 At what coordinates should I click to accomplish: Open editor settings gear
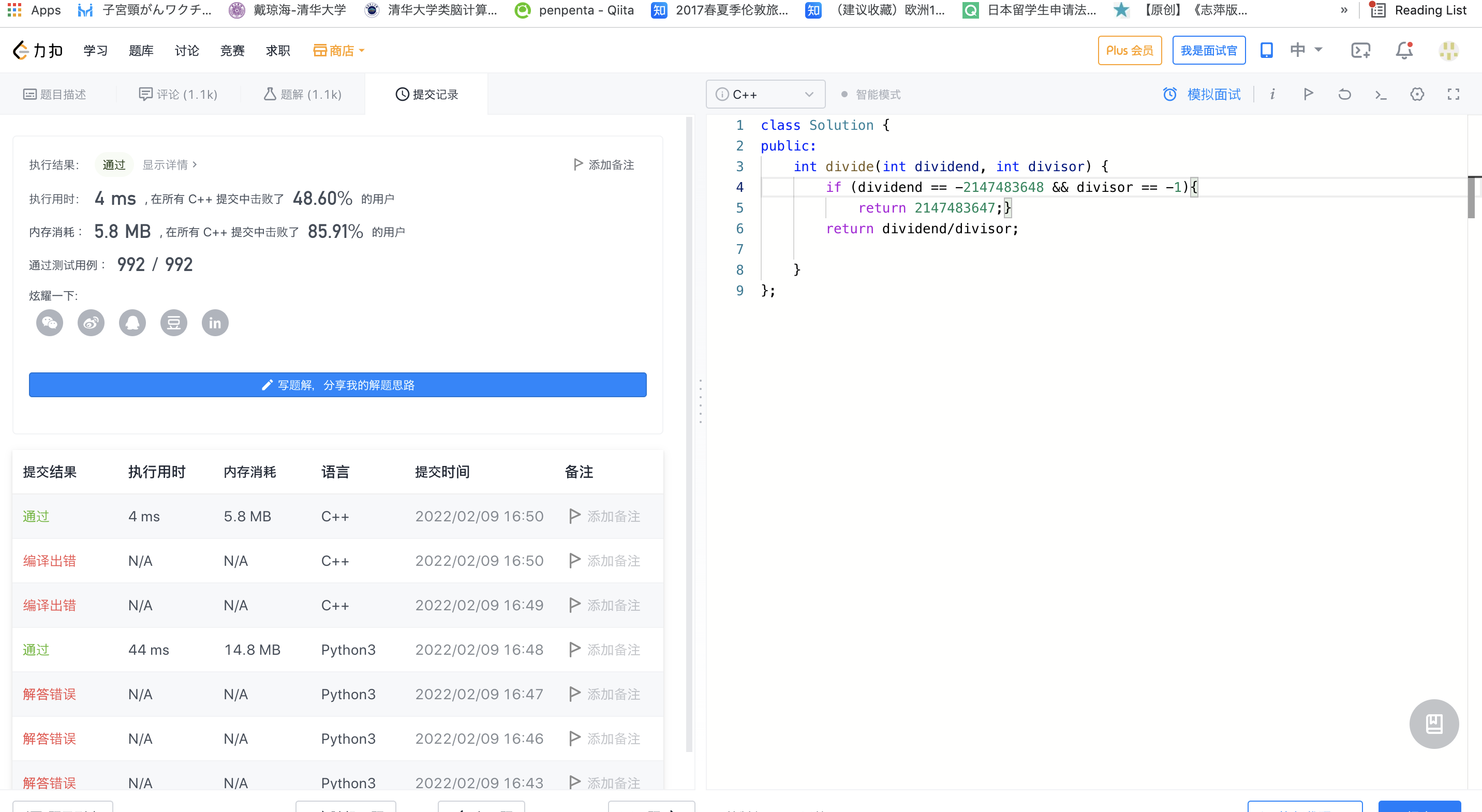[x=1417, y=94]
